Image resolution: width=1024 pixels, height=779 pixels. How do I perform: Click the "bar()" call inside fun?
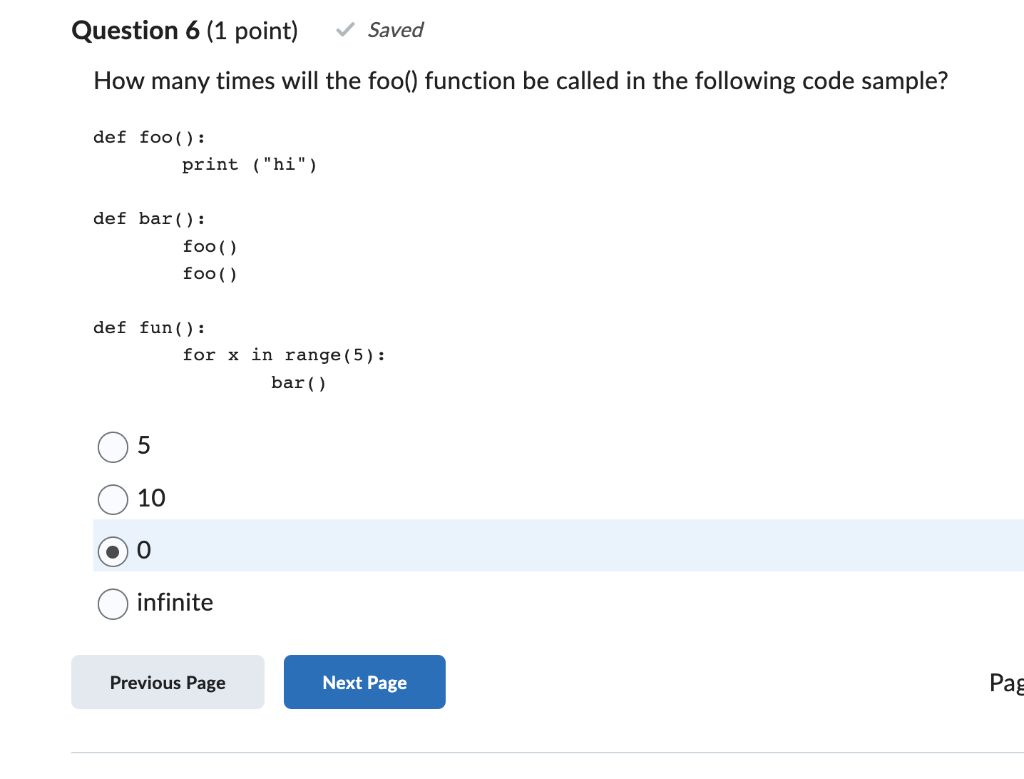tap(299, 382)
